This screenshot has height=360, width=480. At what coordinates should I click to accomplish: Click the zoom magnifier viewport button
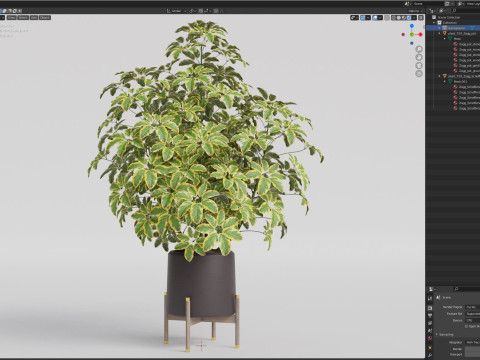(x=419, y=49)
